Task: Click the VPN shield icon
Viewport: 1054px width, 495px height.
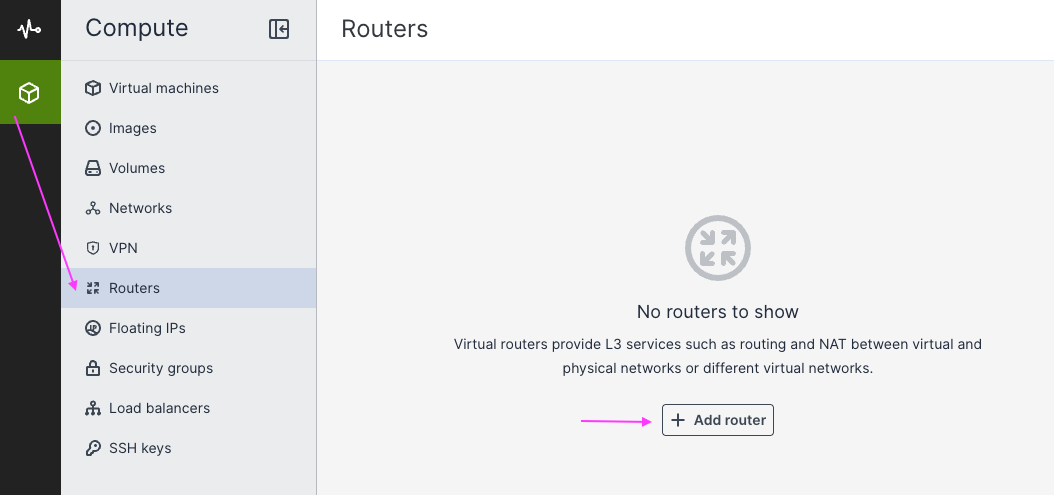Action: click(93, 248)
